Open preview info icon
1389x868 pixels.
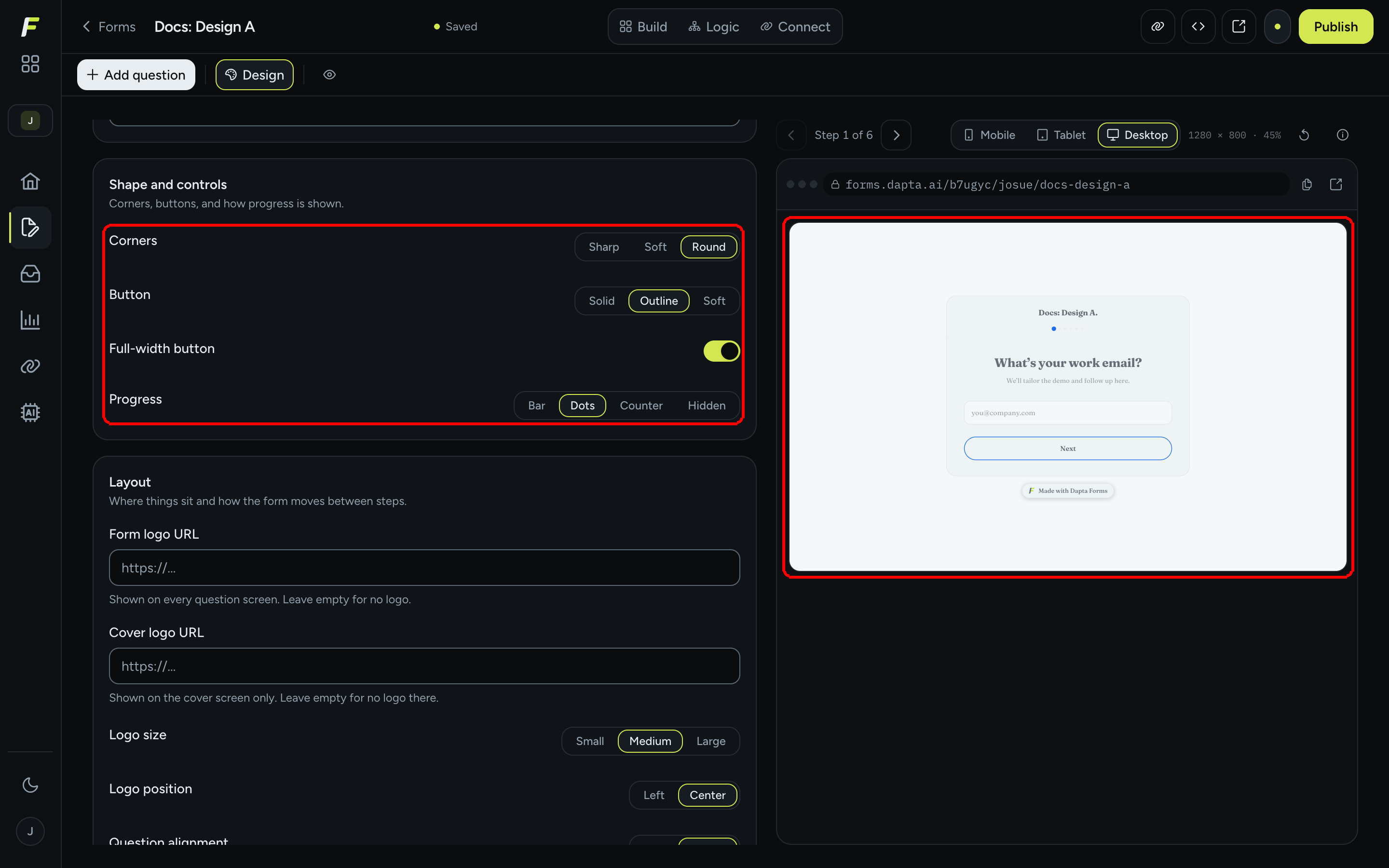pyautogui.click(x=1342, y=135)
